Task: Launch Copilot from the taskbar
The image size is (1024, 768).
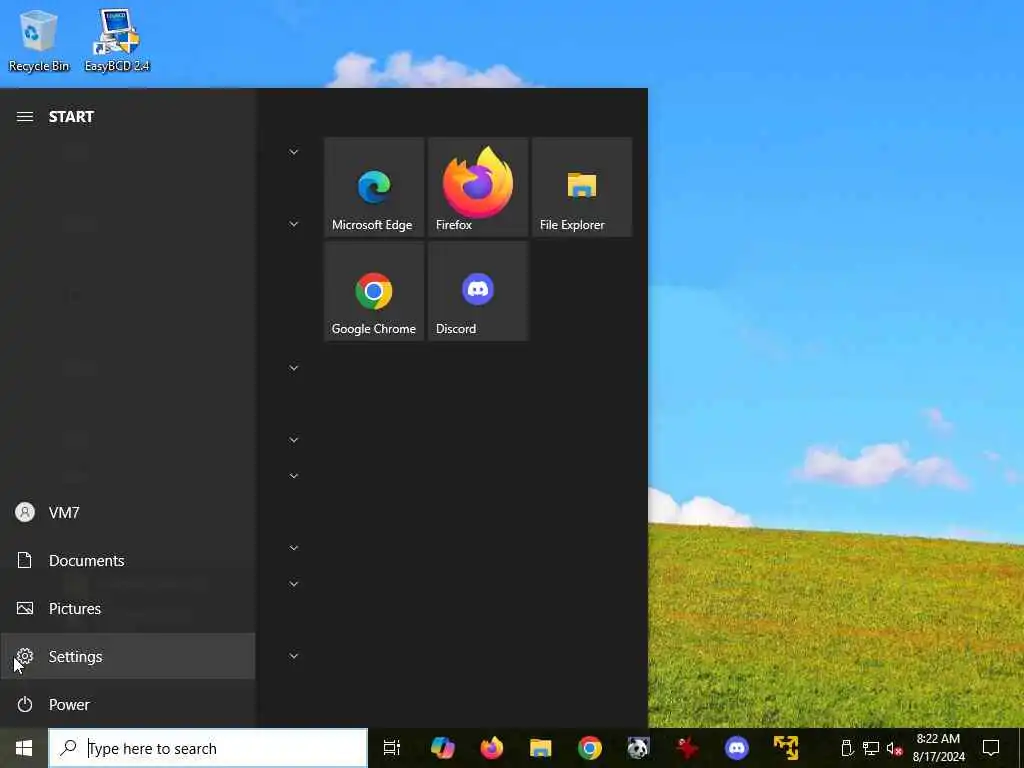Action: 442,748
